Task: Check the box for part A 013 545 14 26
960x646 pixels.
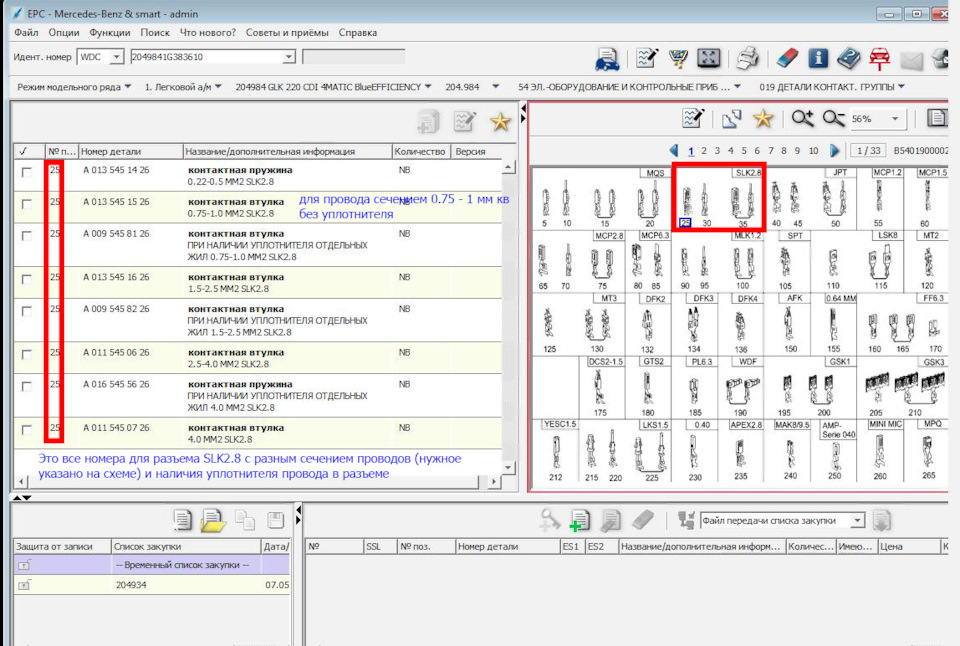Action: pyautogui.click(x=26, y=172)
